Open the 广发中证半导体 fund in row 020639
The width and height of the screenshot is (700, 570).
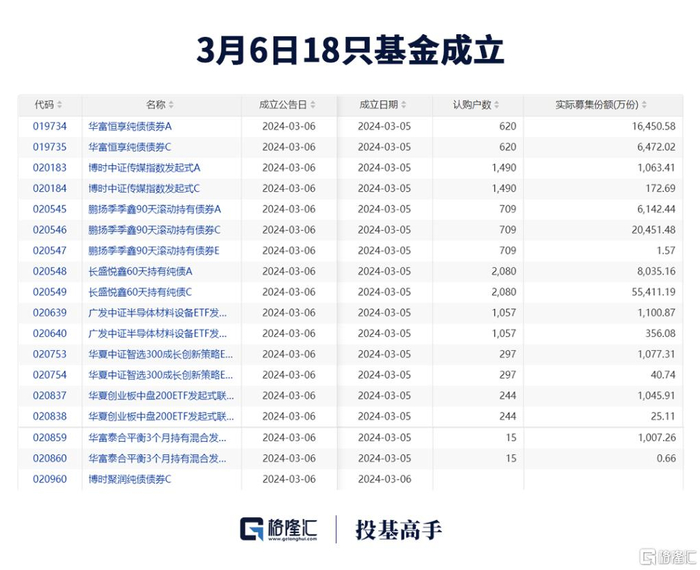pos(158,312)
